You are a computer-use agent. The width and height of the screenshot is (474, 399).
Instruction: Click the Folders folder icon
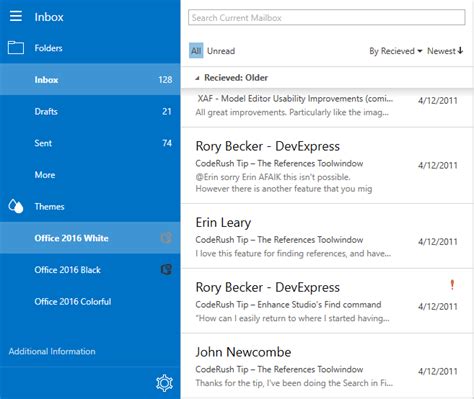click(16, 47)
